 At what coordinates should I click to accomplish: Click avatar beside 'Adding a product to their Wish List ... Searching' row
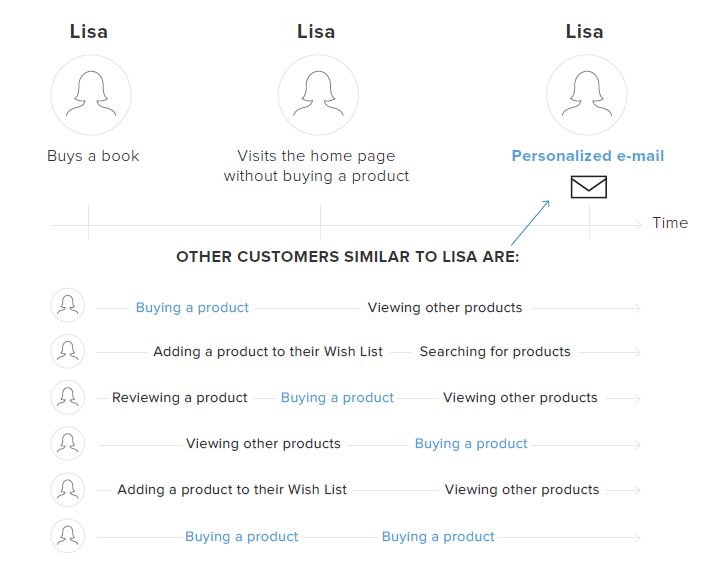(x=68, y=351)
